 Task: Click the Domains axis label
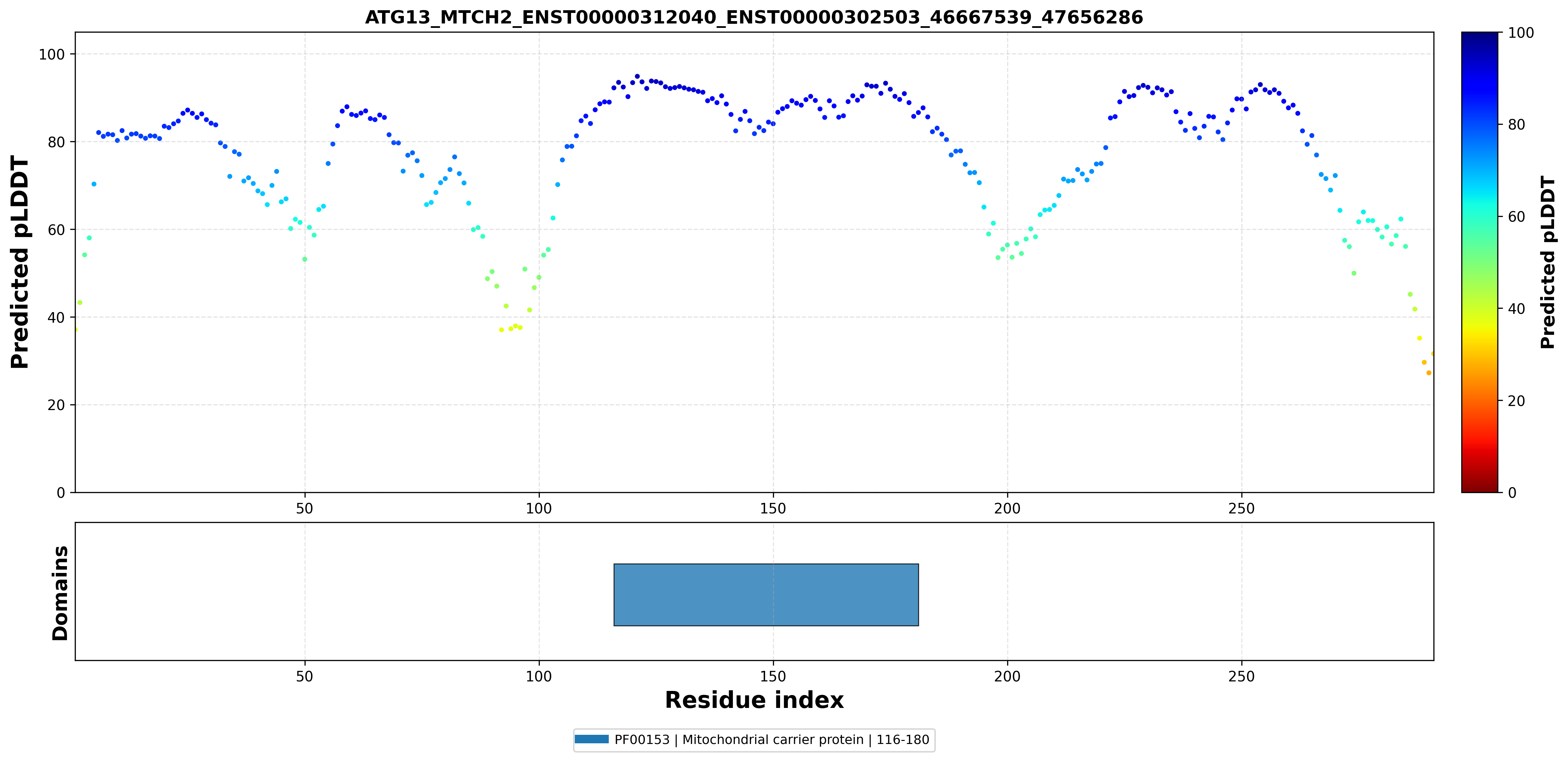coord(59,593)
